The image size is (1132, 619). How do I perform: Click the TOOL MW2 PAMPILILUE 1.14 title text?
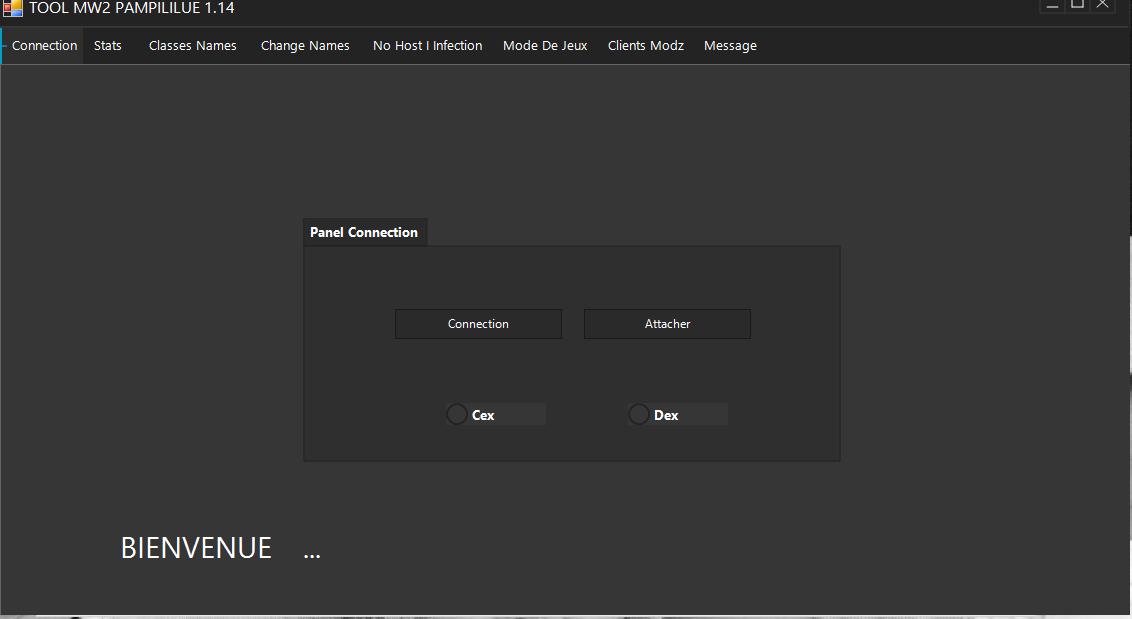pyautogui.click(x=131, y=8)
